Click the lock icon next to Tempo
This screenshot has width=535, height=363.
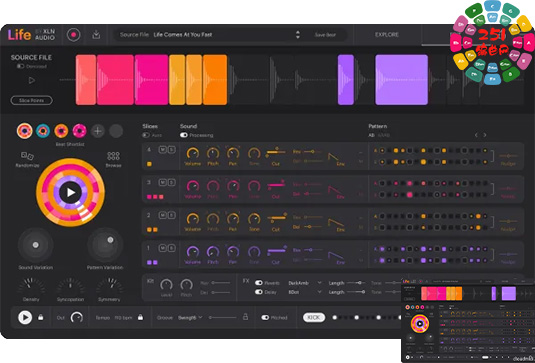tap(140, 317)
